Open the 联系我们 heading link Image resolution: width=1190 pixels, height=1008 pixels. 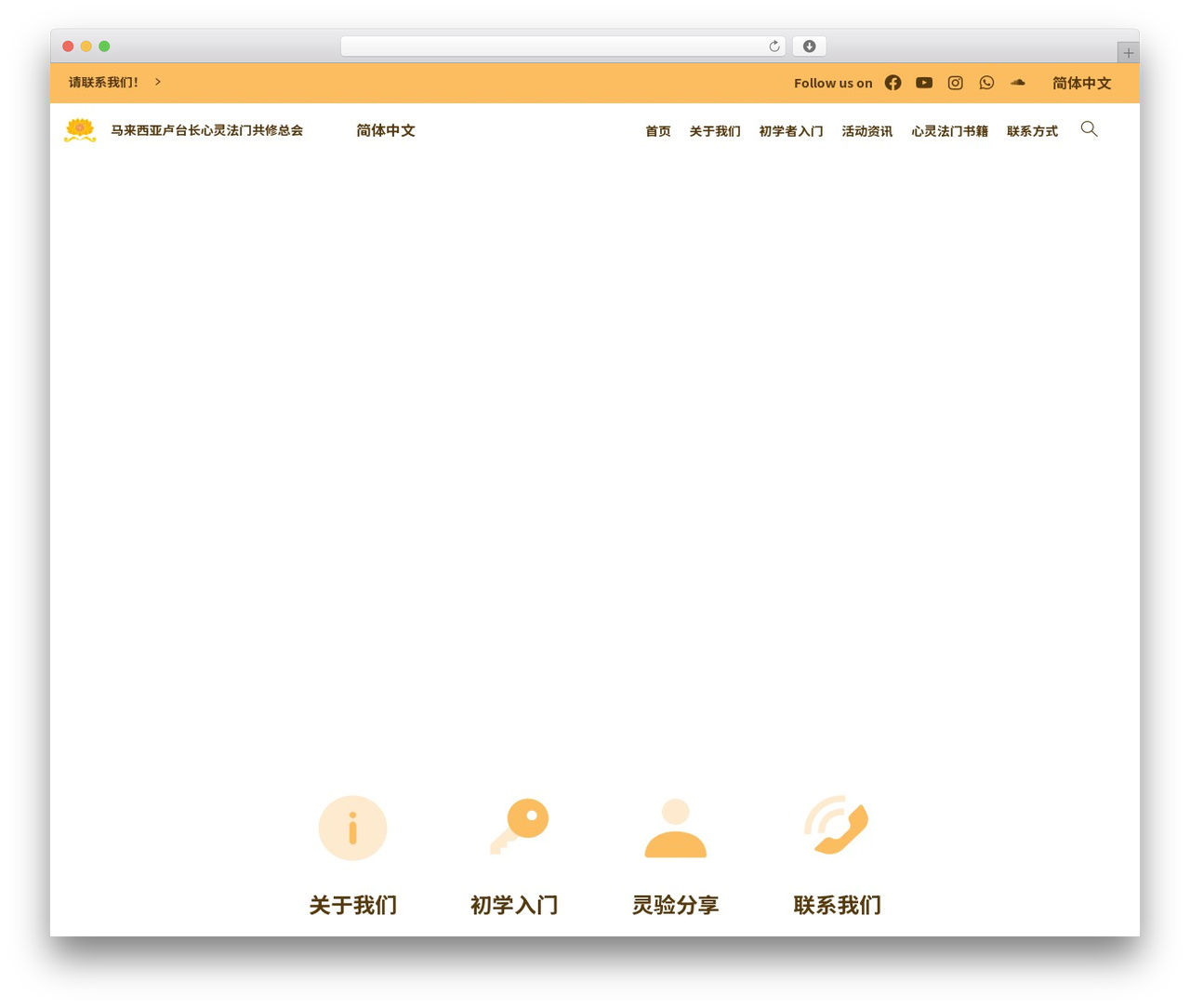pos(838,905)
